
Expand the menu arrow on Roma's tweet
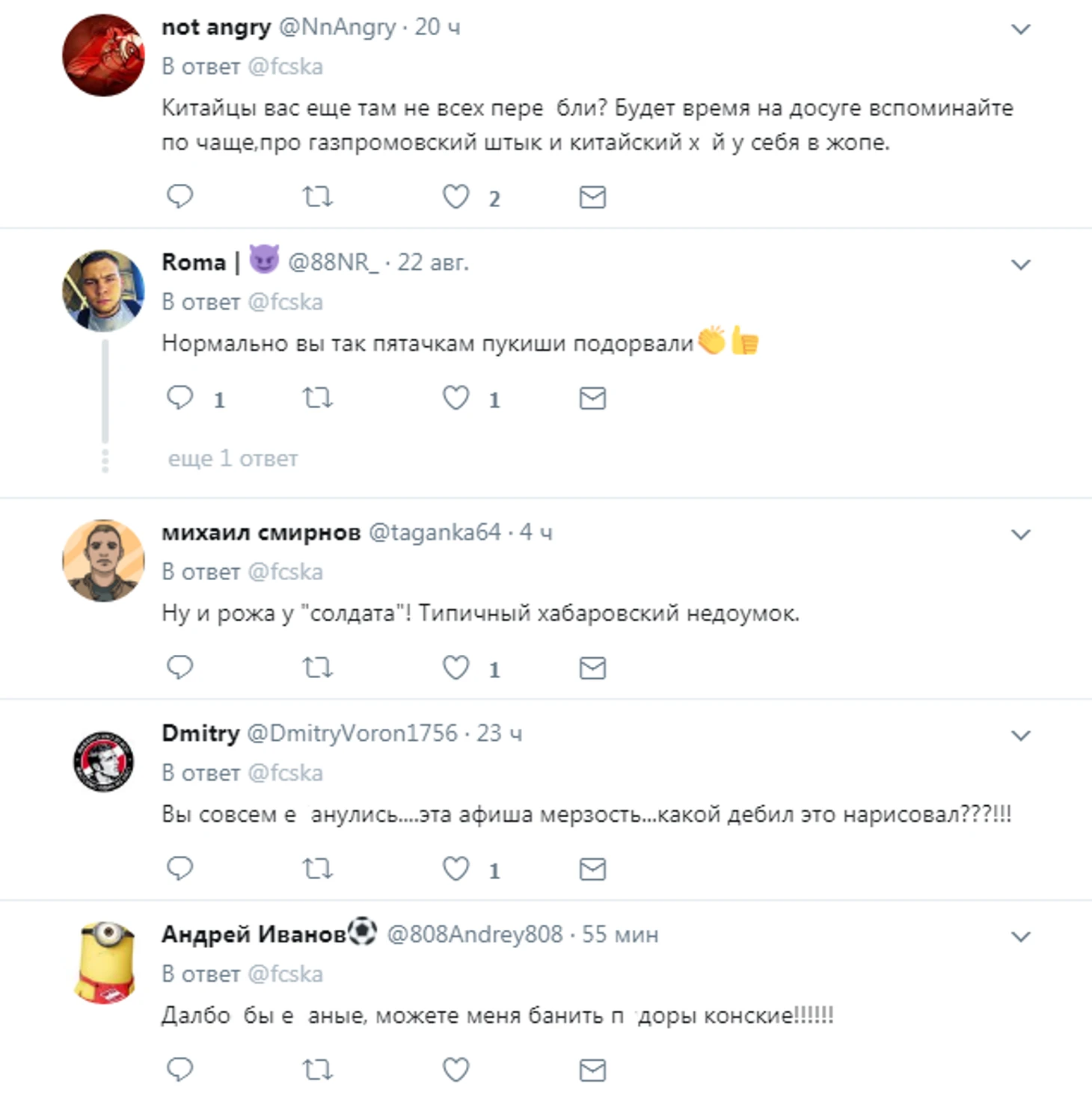click(1020, 265)
